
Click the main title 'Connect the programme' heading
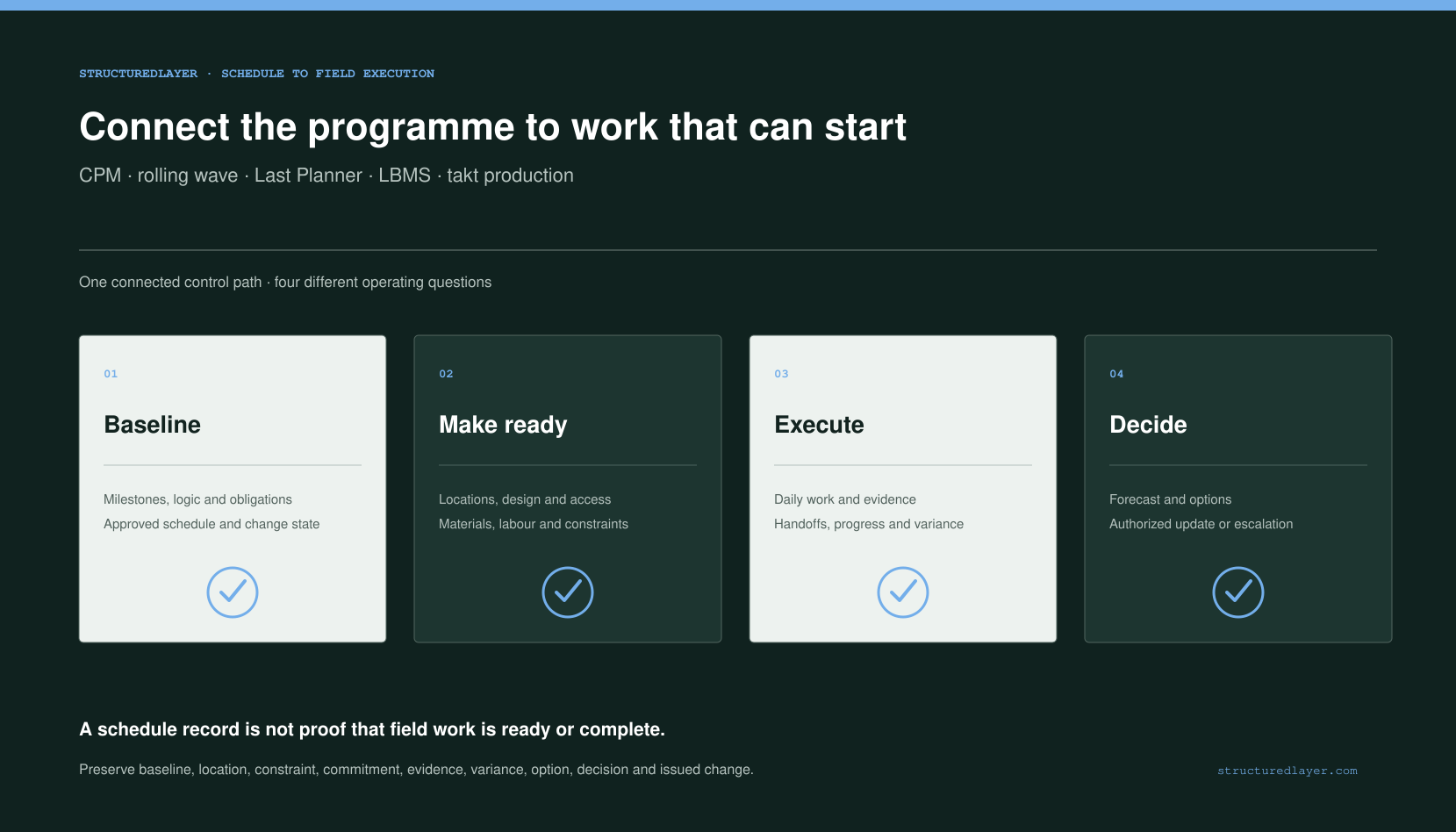click(x=492, y=127)
